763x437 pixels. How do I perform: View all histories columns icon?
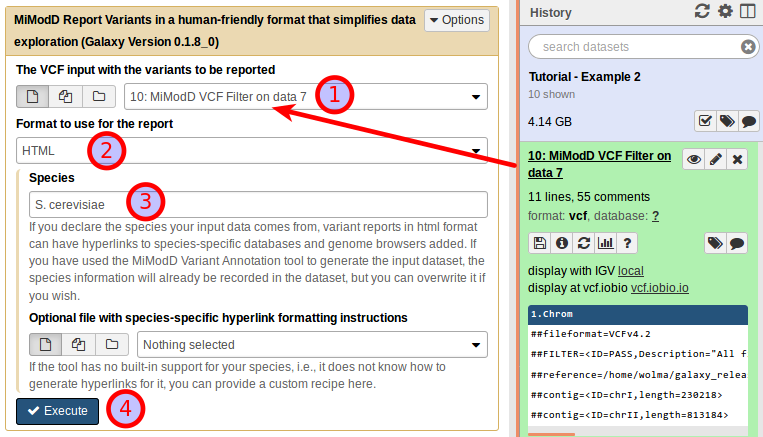[x=748, y=11]
